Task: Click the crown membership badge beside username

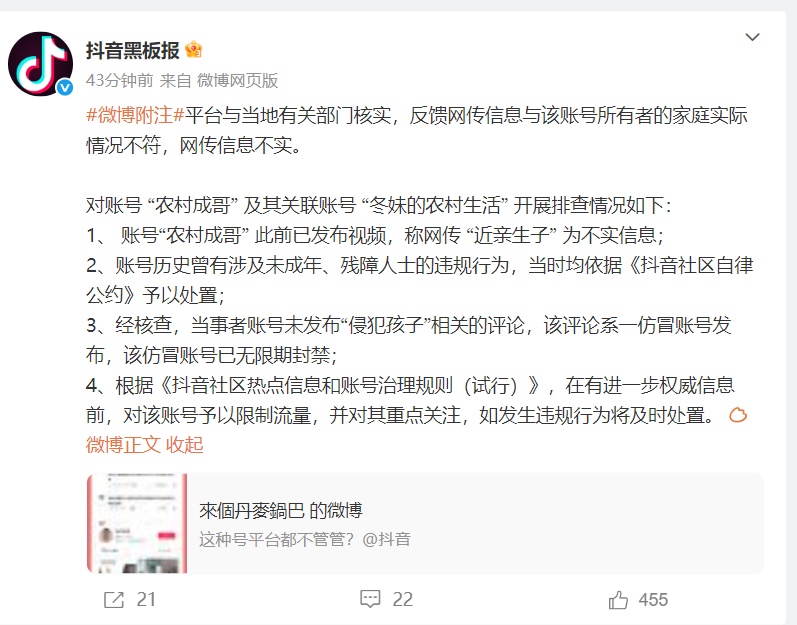Action: tap(194, 50)
